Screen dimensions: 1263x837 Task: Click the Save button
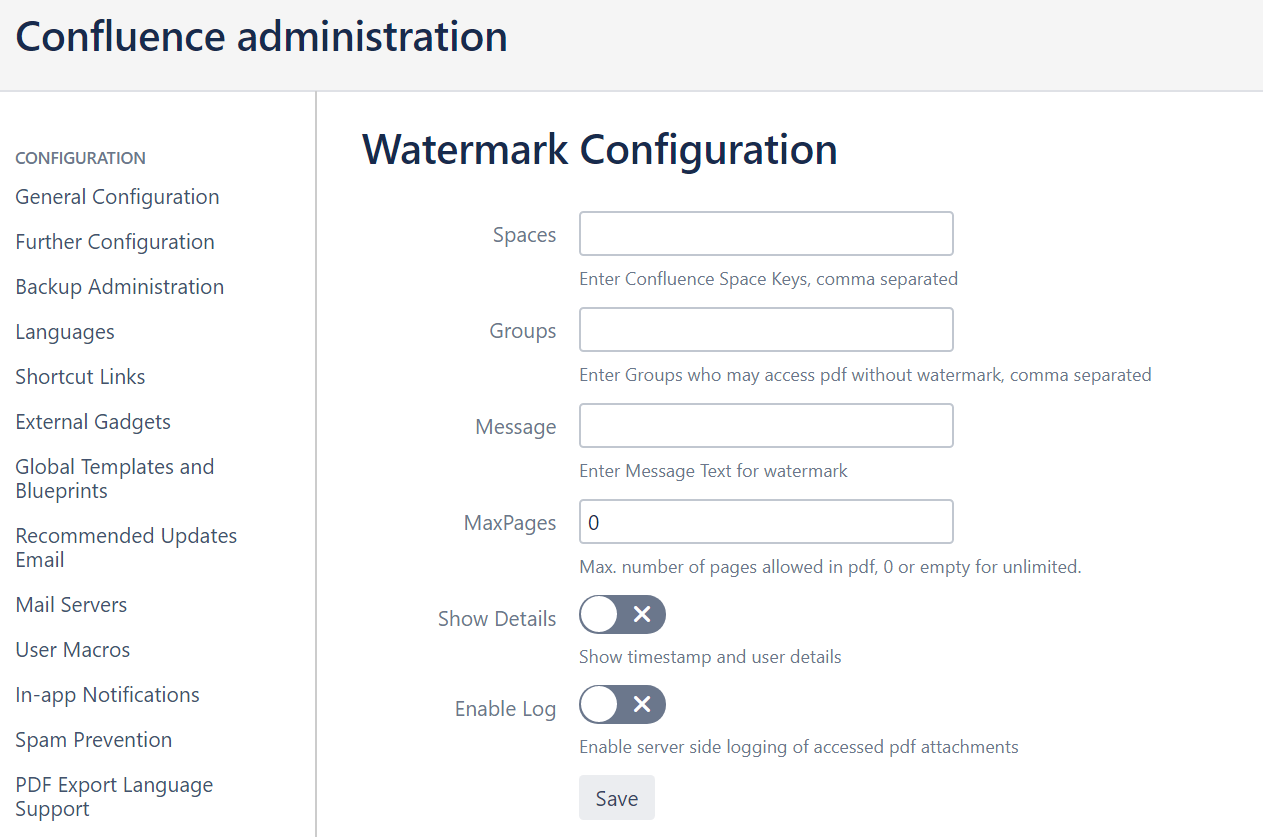tap(616, 798)
